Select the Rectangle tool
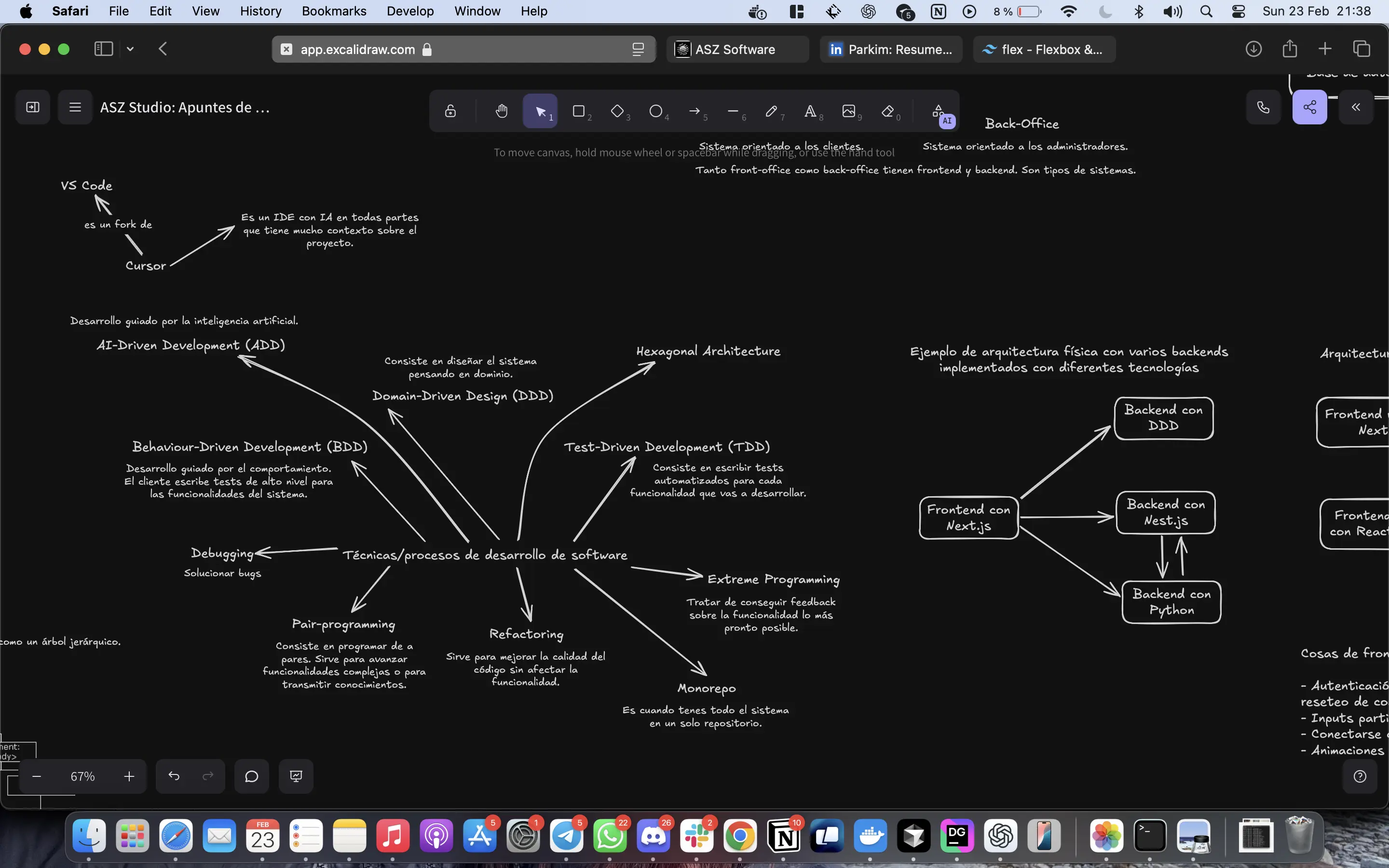This screenshot has width=1389, height=868. coord(579,111)
